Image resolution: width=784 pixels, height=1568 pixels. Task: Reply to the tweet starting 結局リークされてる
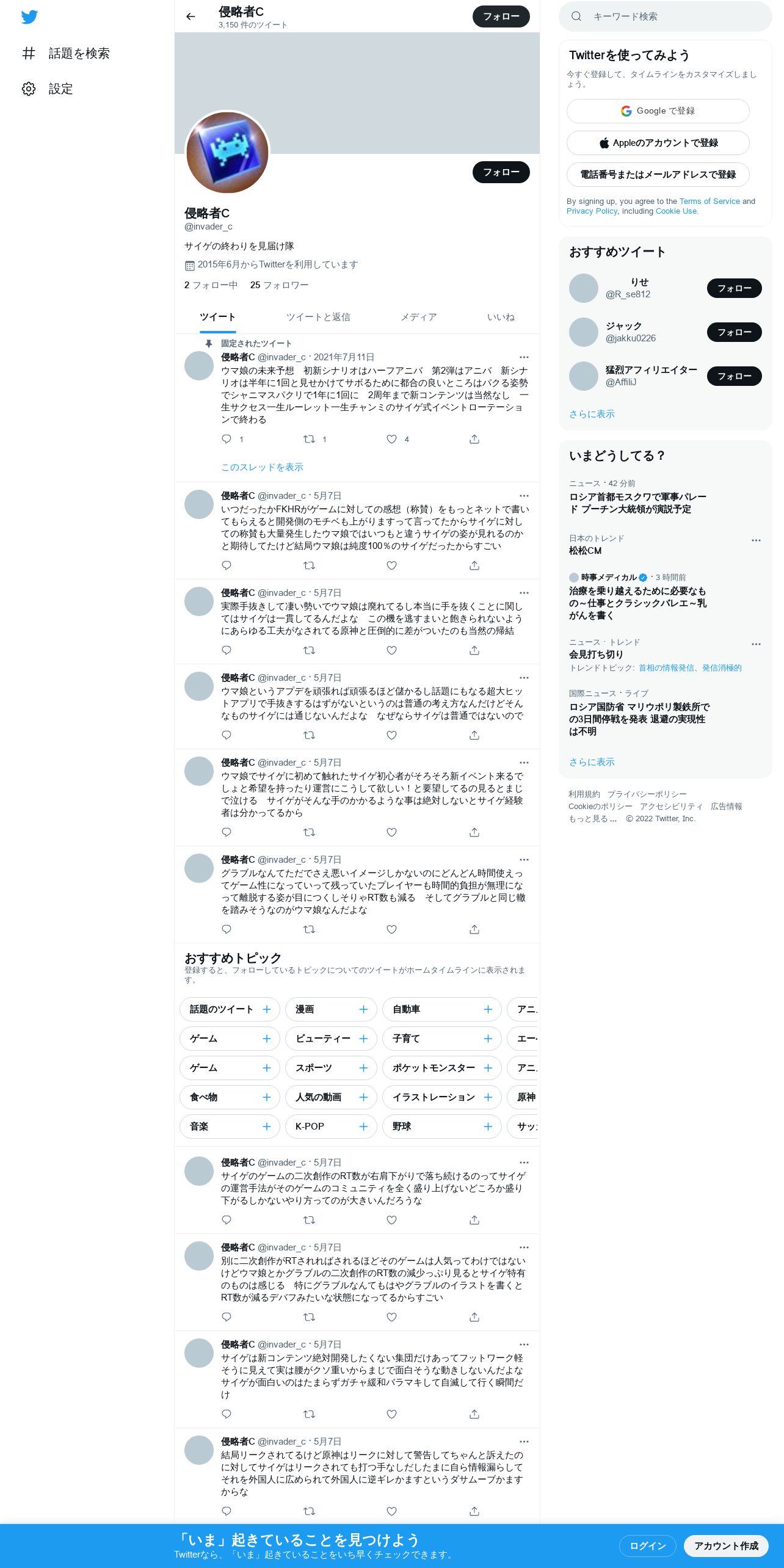click(227, 1511)
